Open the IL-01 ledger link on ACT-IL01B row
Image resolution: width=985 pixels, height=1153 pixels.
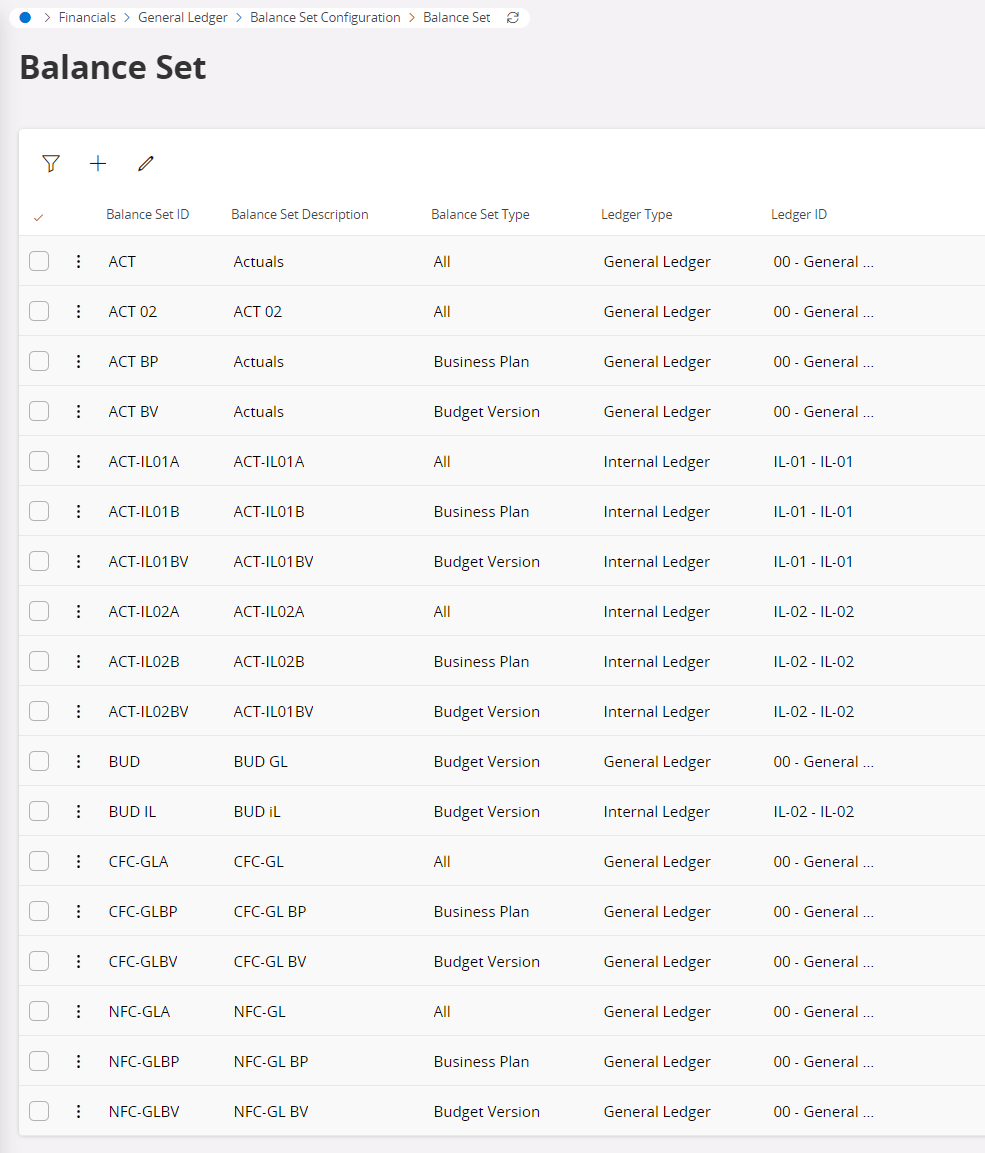click(x=813, y=511)
